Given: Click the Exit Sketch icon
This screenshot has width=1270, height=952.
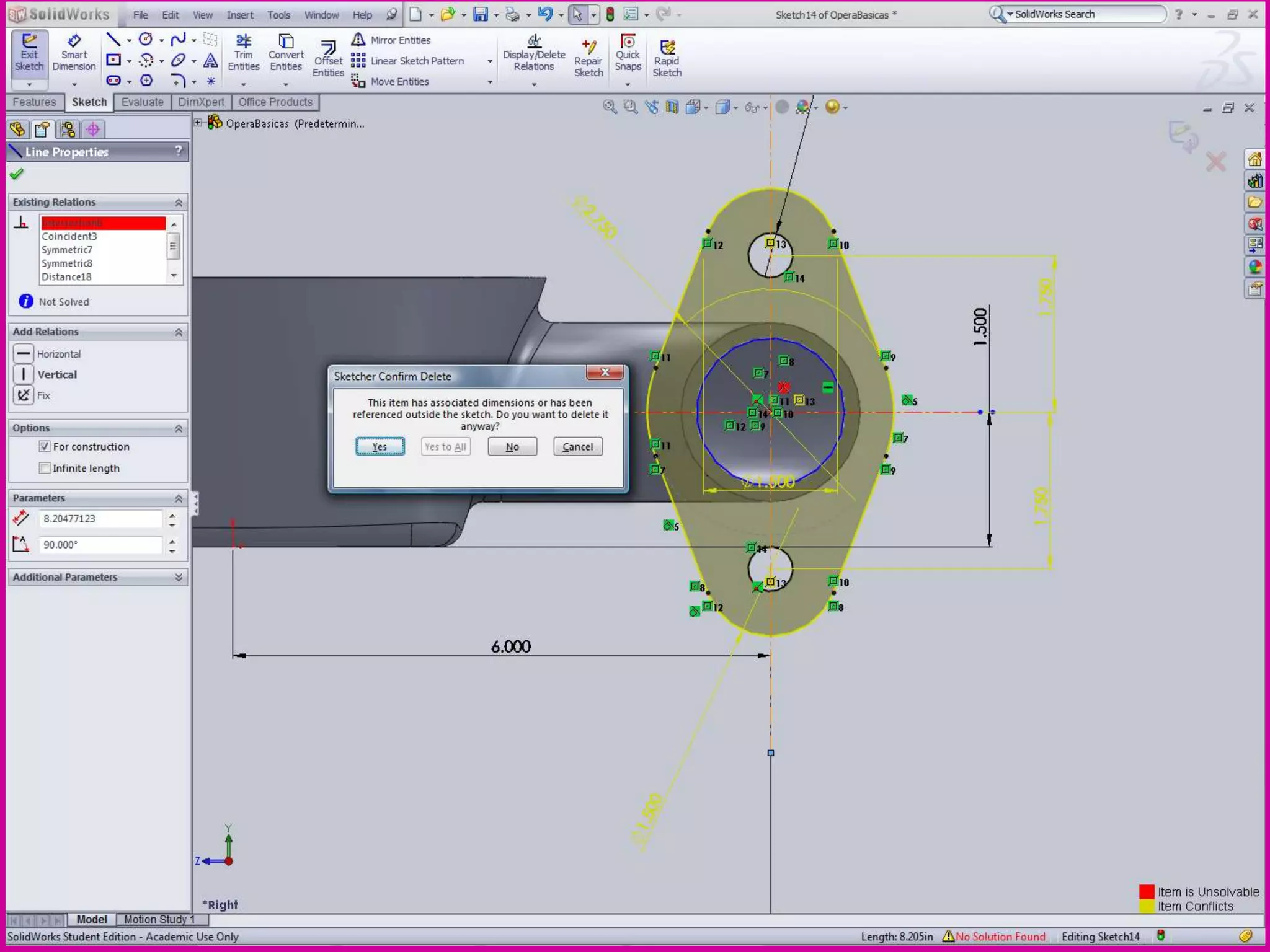Looking at the screenshot, I should click(29, 53).
